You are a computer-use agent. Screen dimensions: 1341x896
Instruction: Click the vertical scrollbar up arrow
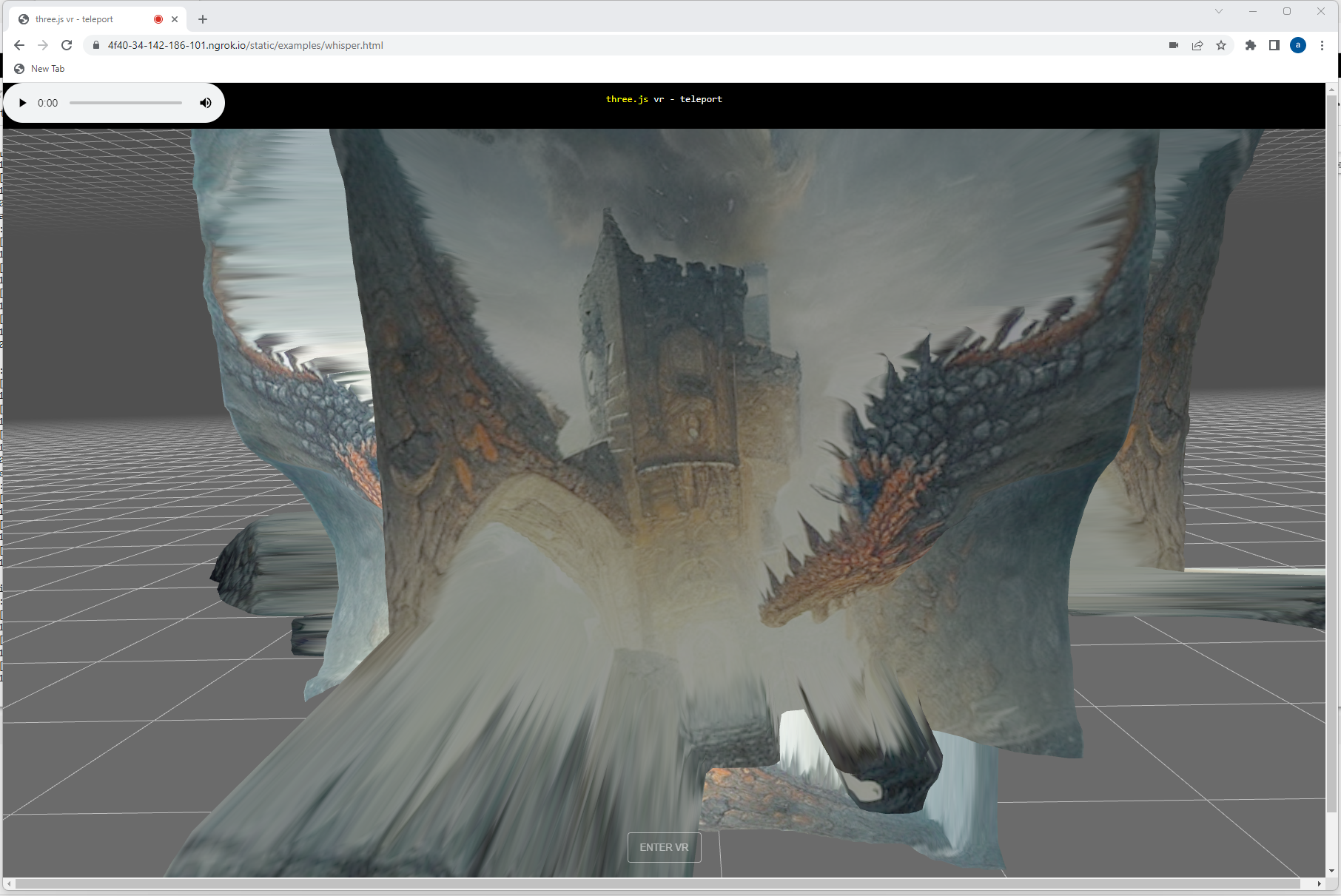(x=1332, y=89)
